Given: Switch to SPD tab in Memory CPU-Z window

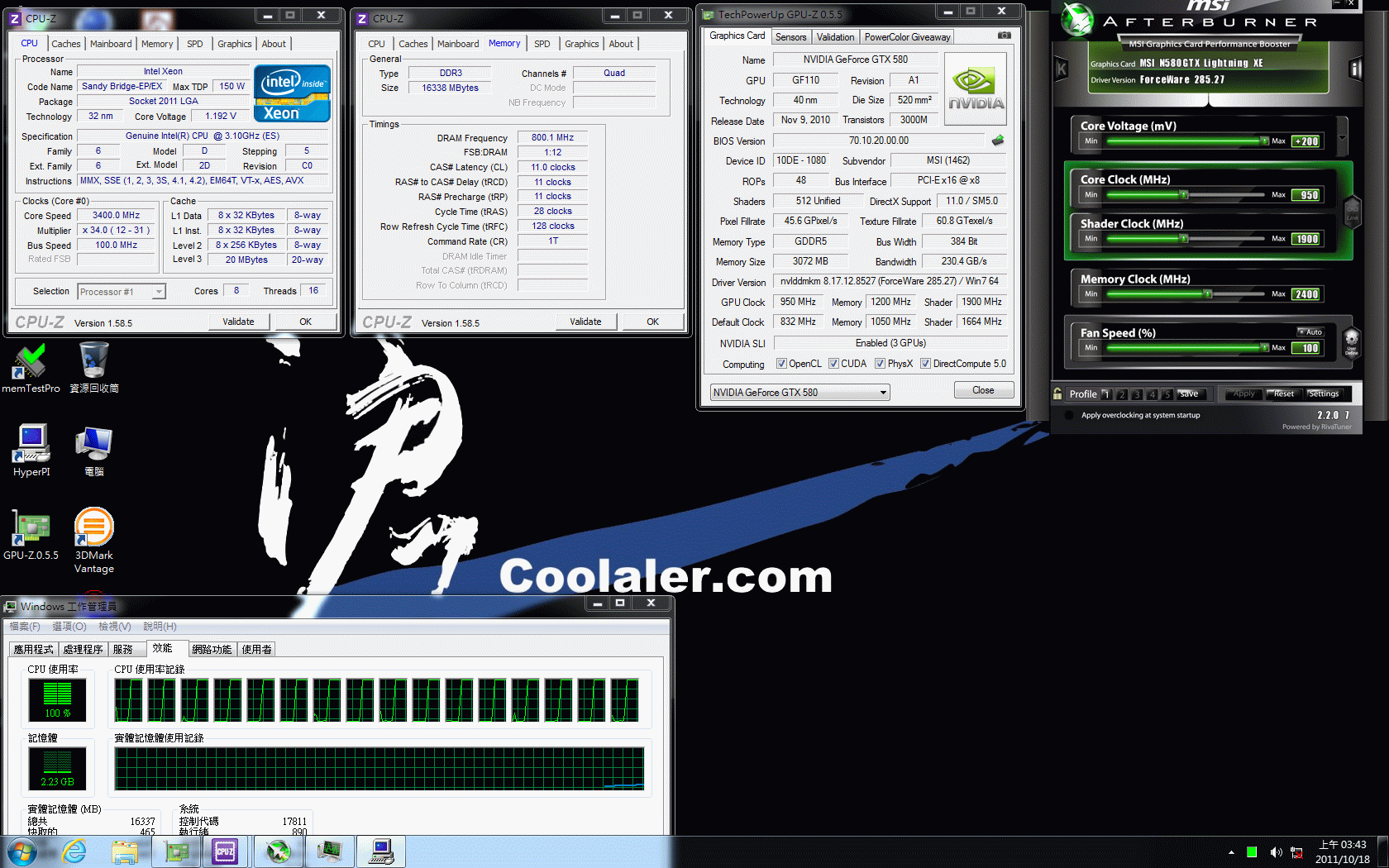Looking at the screenshot, I should point(542,44).
